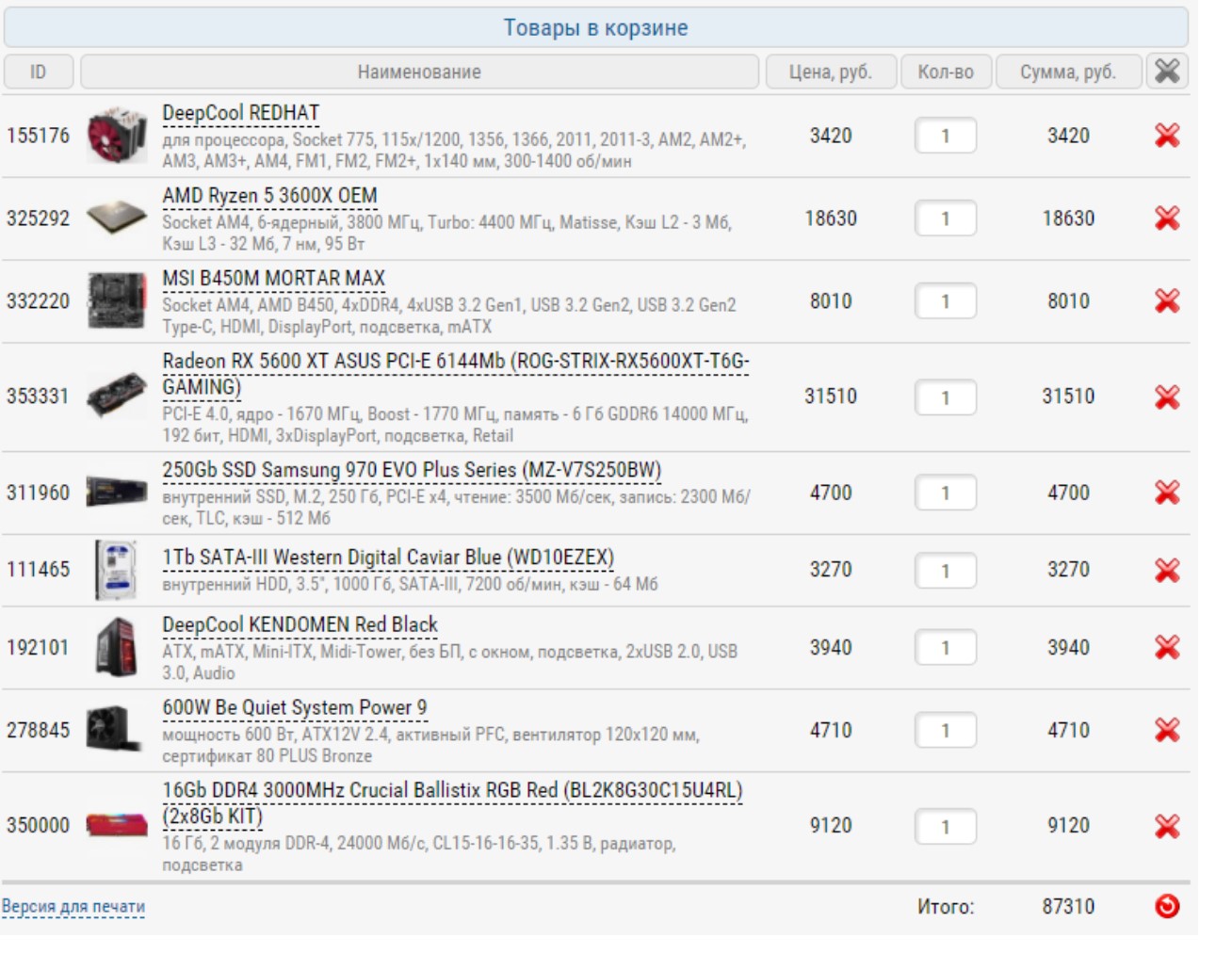The height and width of the screenshot is (954, 1232).
Task: Click the ID column header
Action: 38,72
